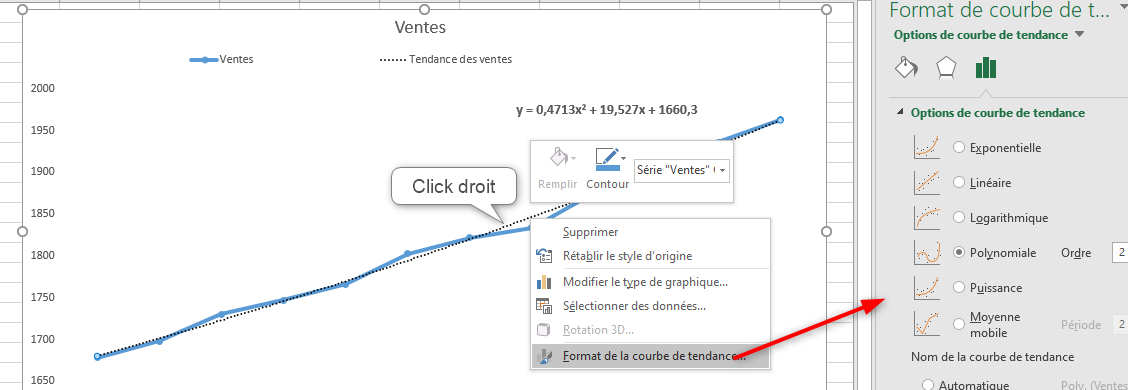This screenshot has height=390, width=1128.
Task: Click the last data point marker of Ventes
Action: click(x=781, y=120)
